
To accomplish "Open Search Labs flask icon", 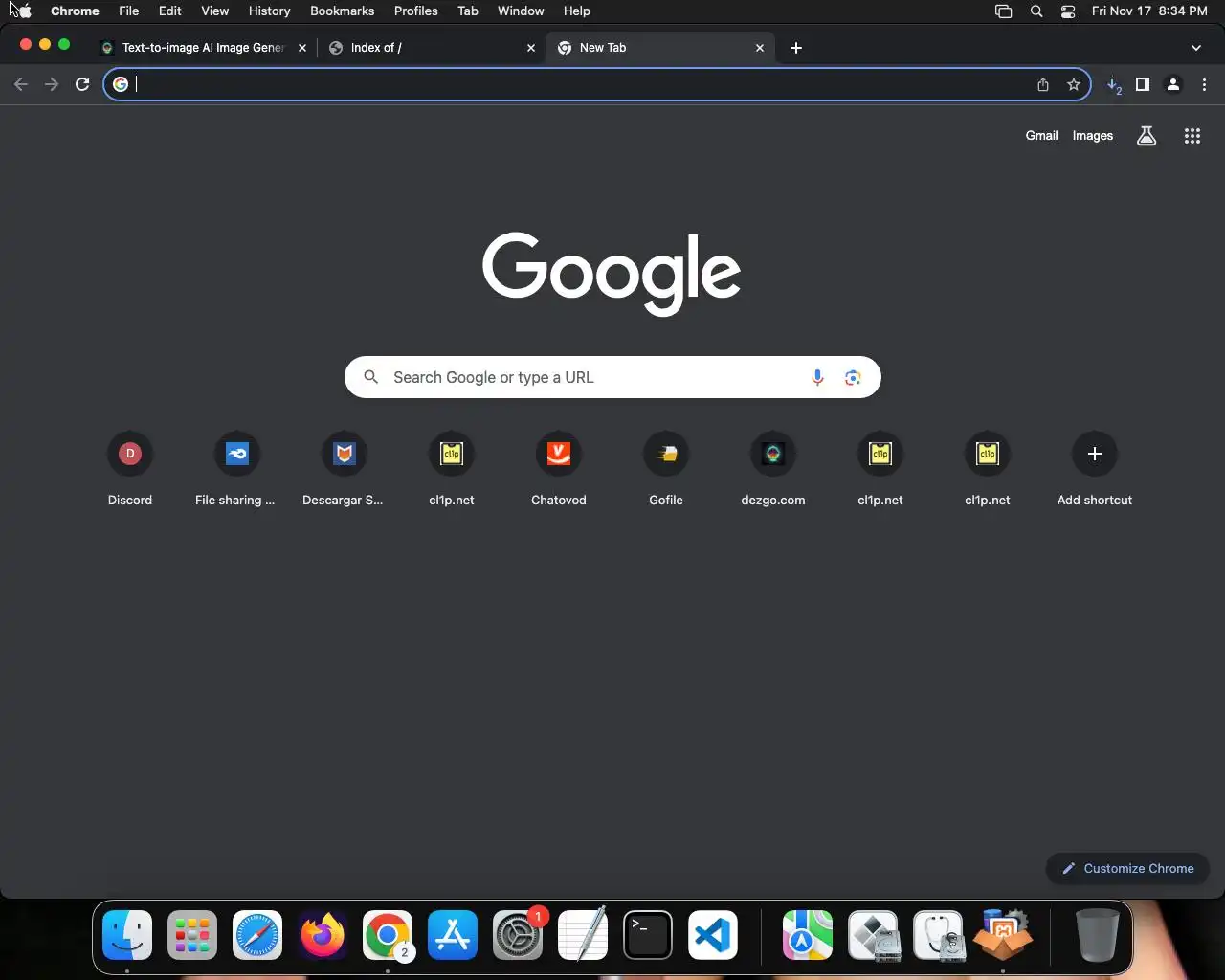I will 1147,136.
